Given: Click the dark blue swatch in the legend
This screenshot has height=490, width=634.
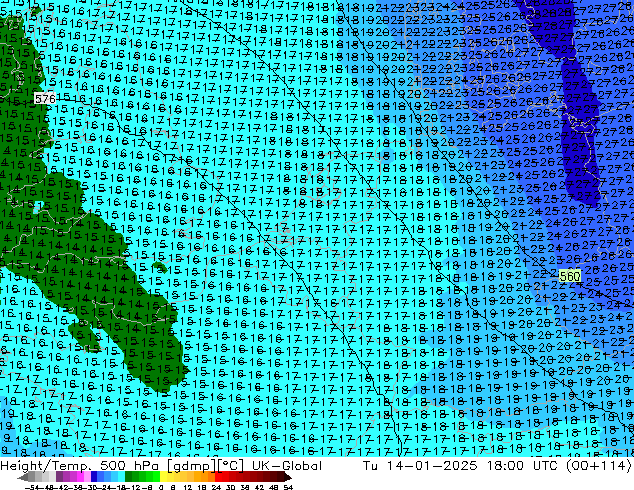Looking at the screenshot, I should tap(94, 477).
